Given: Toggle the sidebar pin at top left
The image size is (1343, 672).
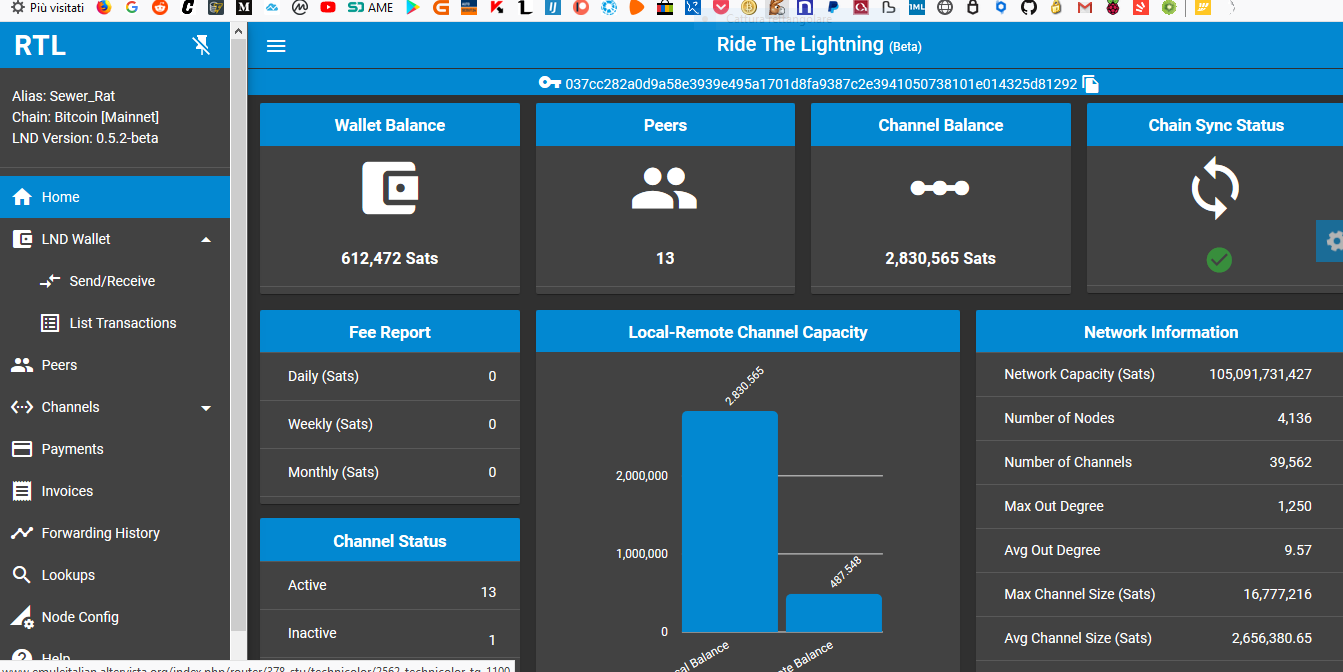Looking at the screenshot, I should tap(201, 45).
